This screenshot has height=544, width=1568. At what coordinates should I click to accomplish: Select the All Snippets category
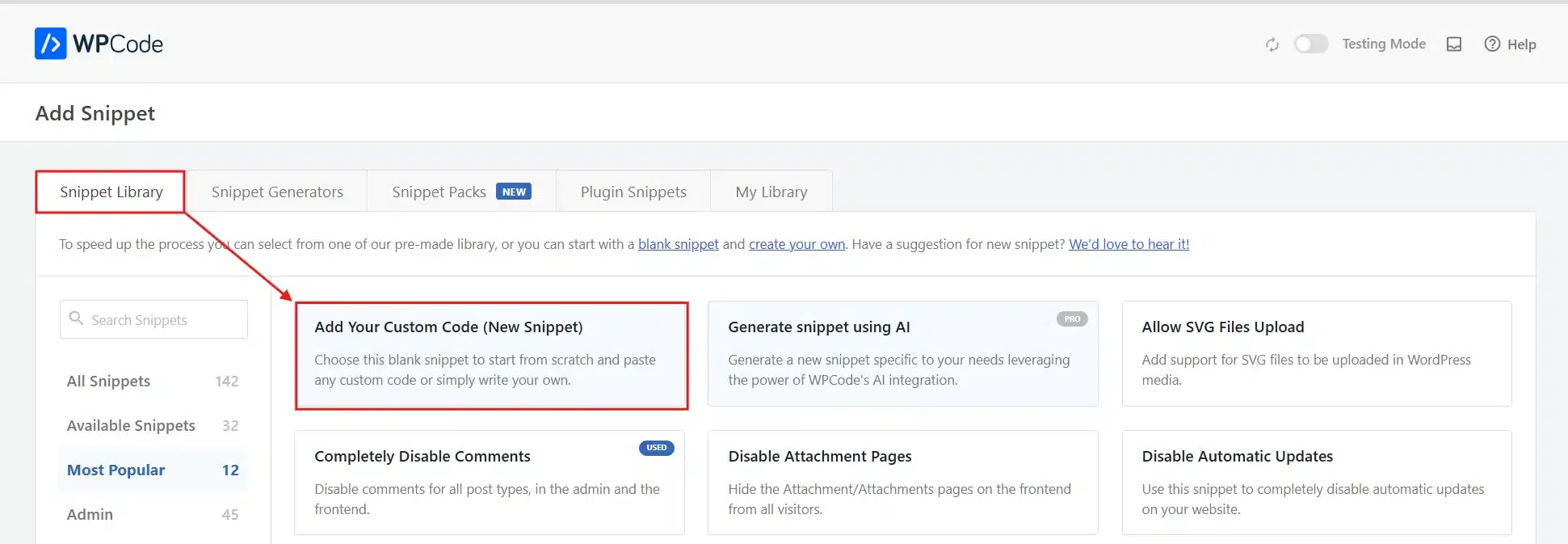pos(153,381)
